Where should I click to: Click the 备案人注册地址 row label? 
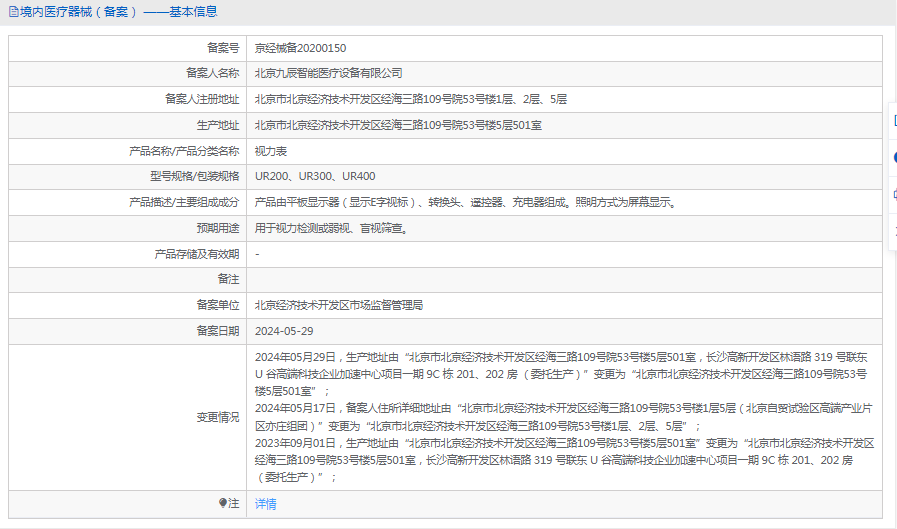click(202, 99)
